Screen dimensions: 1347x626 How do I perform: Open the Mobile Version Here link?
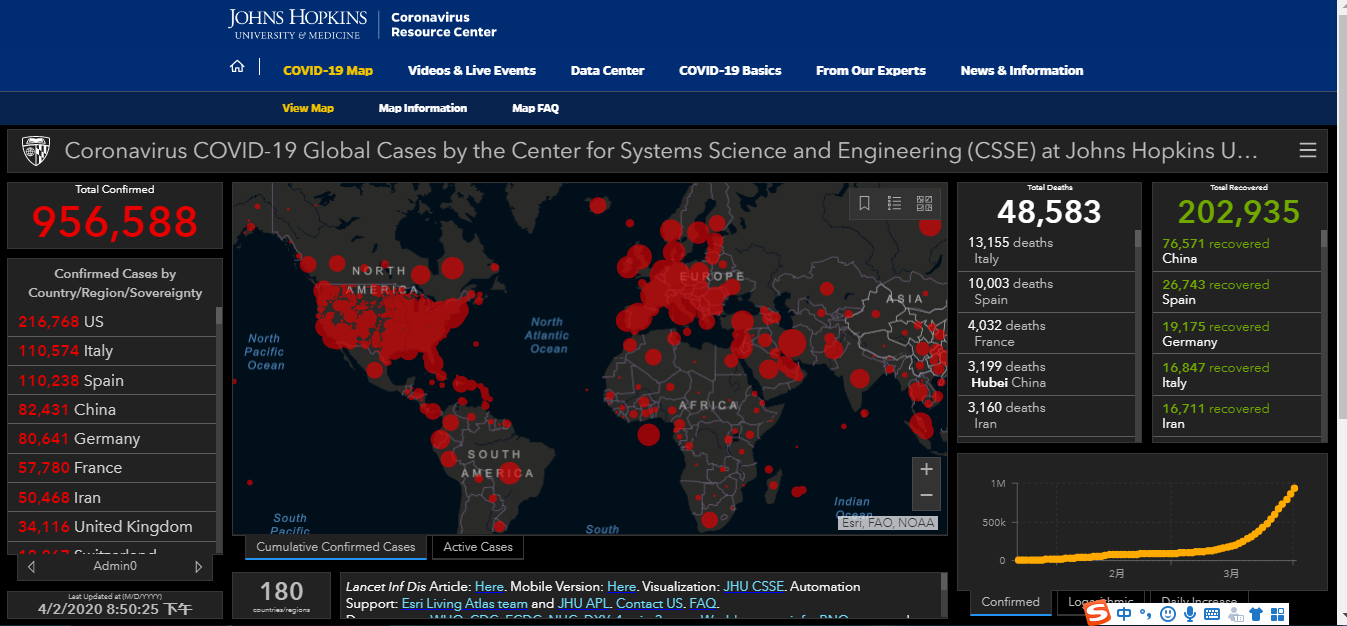point(621,587)
